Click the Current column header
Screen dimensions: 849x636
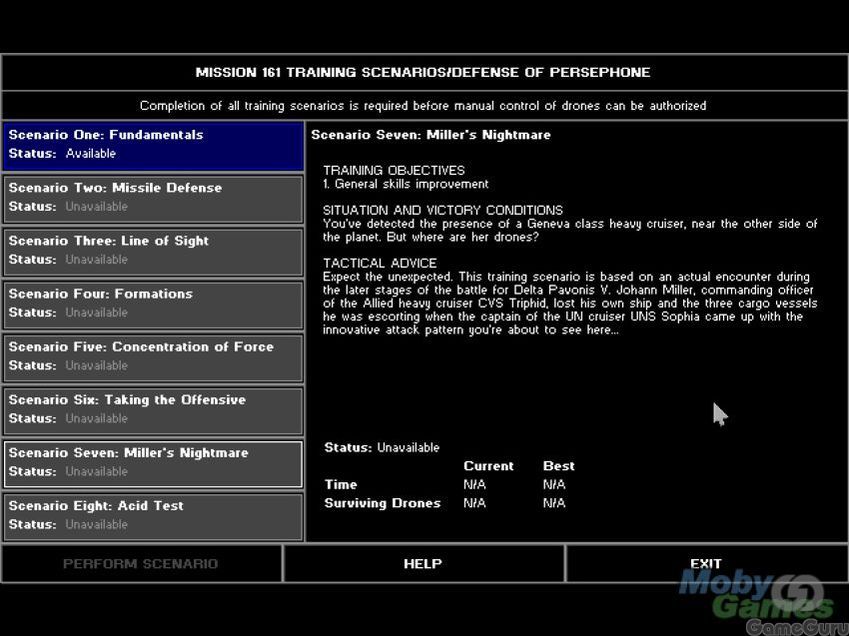click(488, 466)
